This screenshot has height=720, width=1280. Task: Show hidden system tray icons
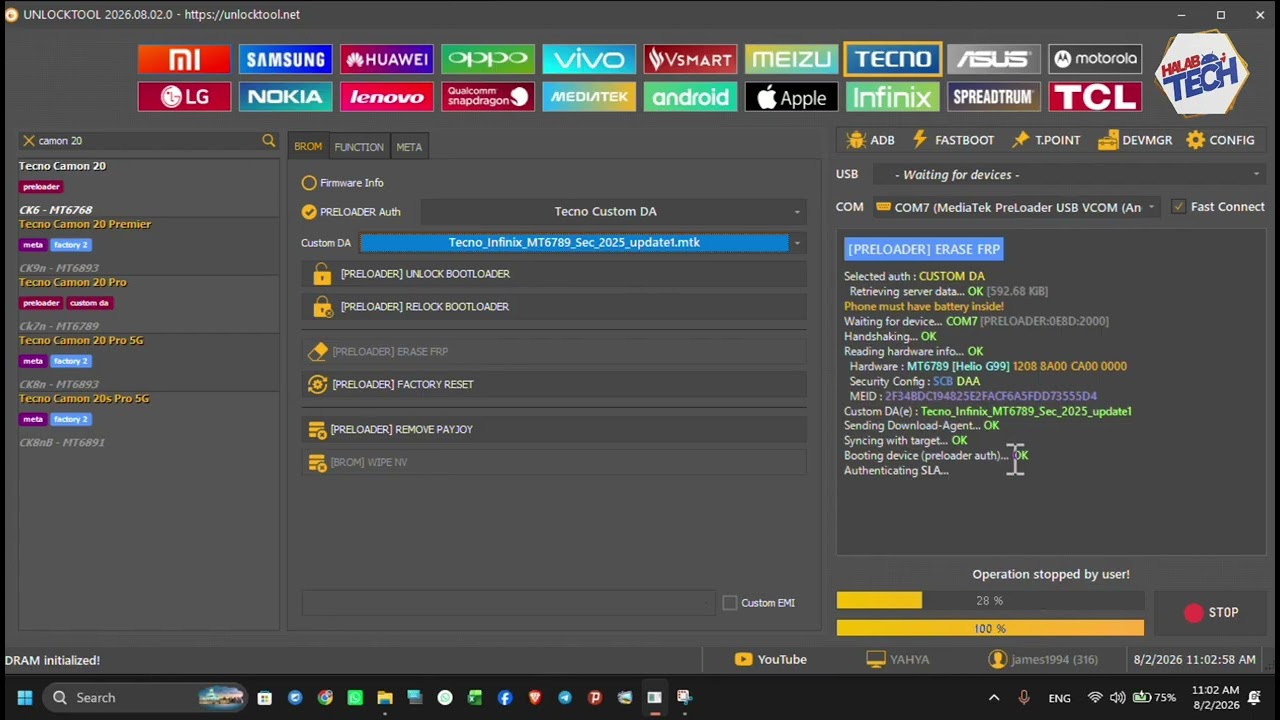tap(994, 698)
